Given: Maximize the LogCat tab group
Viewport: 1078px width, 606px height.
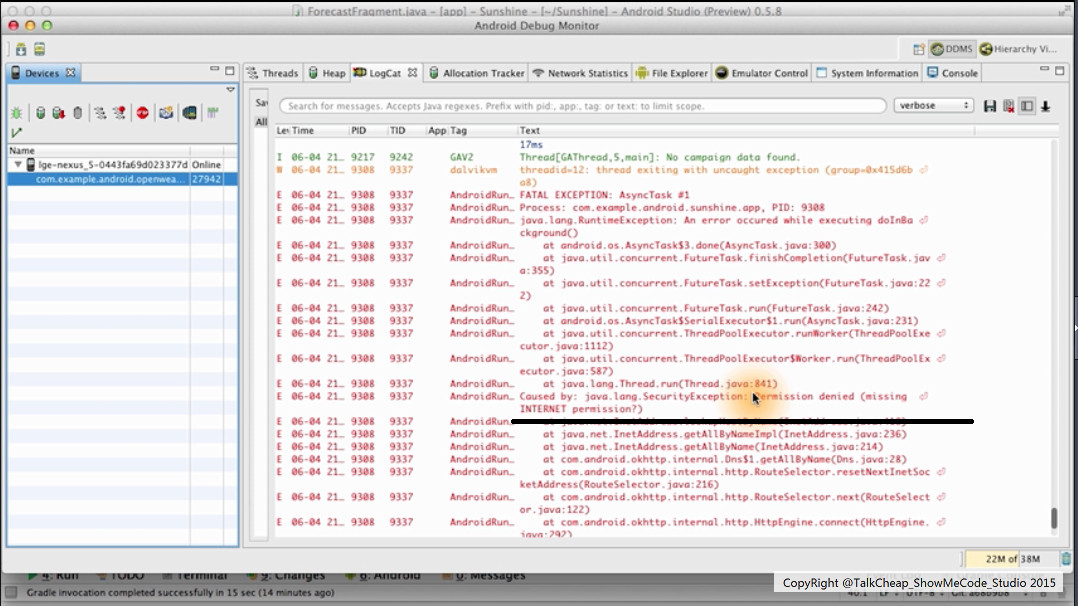Looking at the screenshot, I should pyautogui.click(x=1059, y=70).
